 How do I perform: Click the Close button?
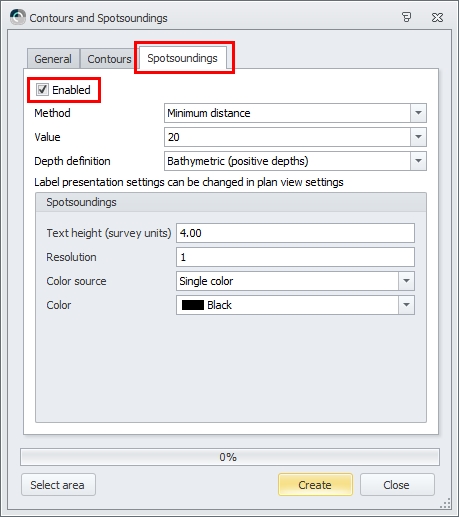[397, 485]
